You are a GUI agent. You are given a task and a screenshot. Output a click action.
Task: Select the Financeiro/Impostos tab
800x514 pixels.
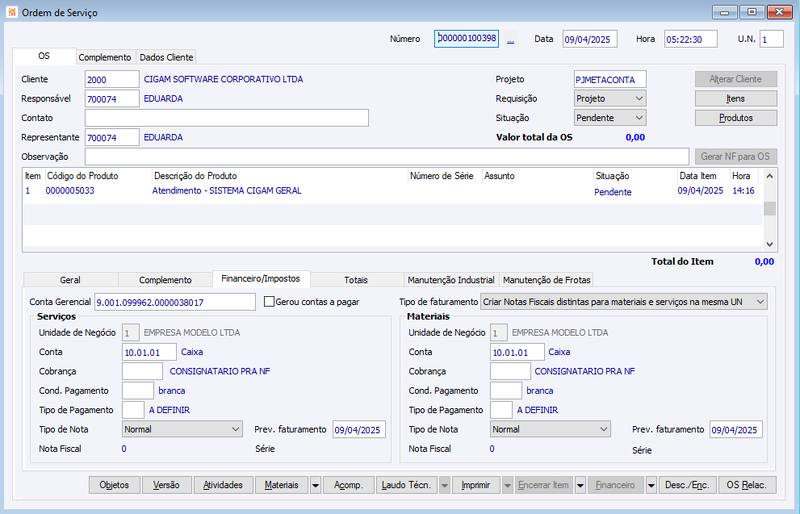coord(261,279)
